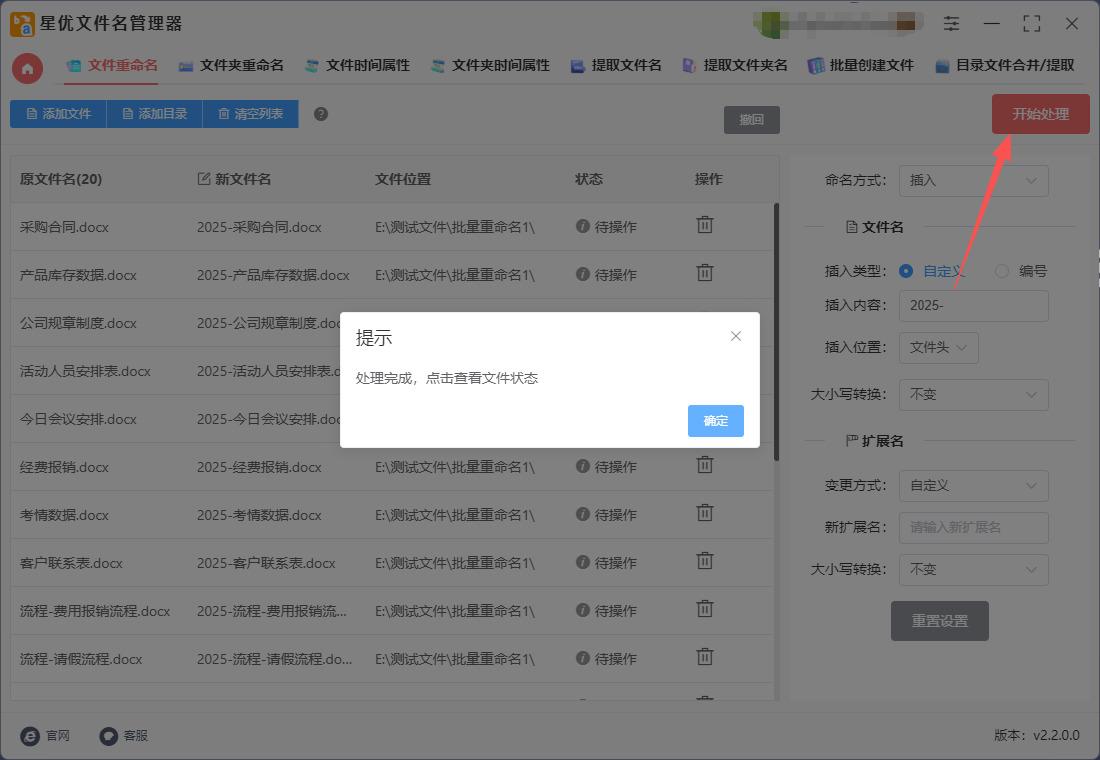Viewport: 1100px width, 760px height.
Task: Expand the 命名方式 dropdown showing 插入
Action: tap(973, 181)
